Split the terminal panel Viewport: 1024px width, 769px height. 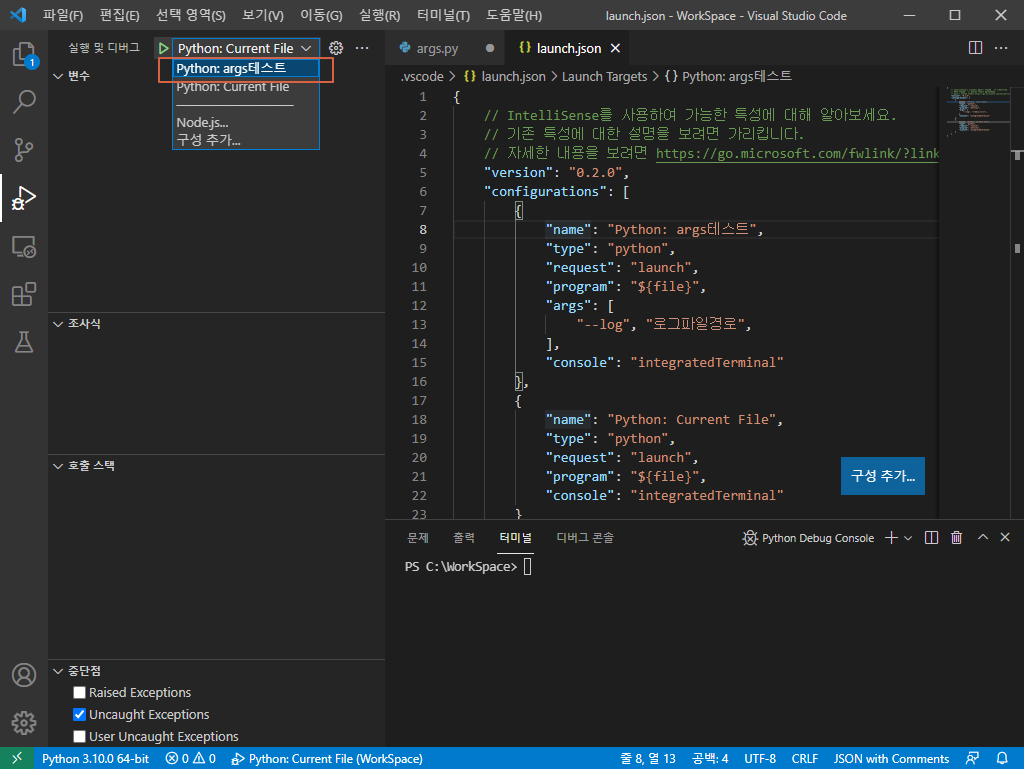pyautogui.click(x=931, y=538)
